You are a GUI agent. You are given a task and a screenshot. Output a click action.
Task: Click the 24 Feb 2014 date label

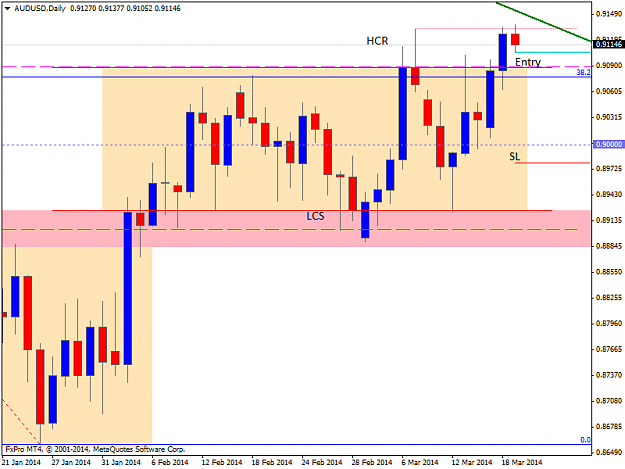click(322, 462)
